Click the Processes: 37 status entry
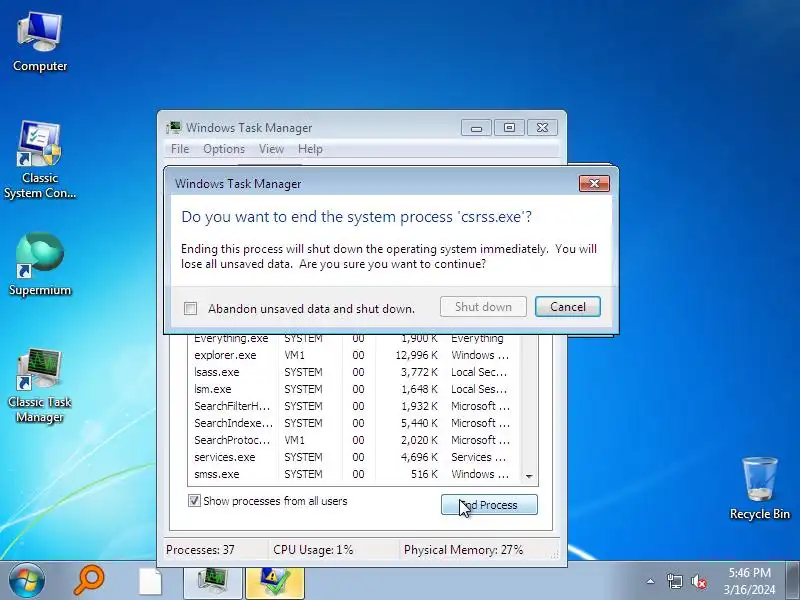The image size is (800, 600). pos(201,549)
